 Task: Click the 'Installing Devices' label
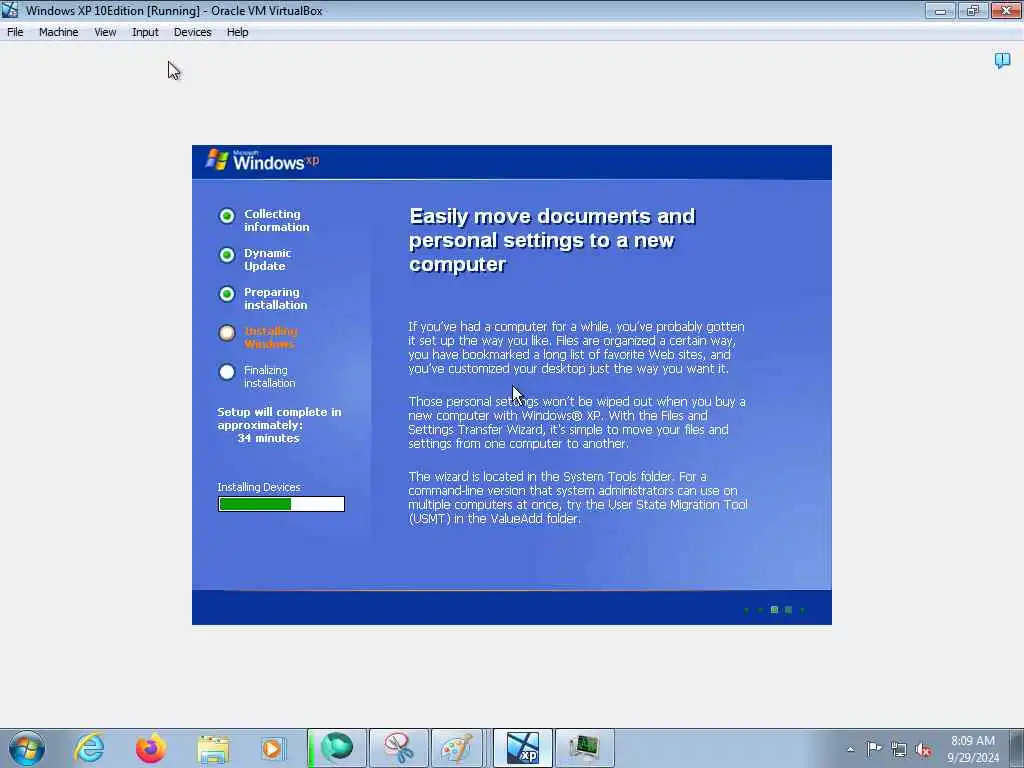(259, 487)
